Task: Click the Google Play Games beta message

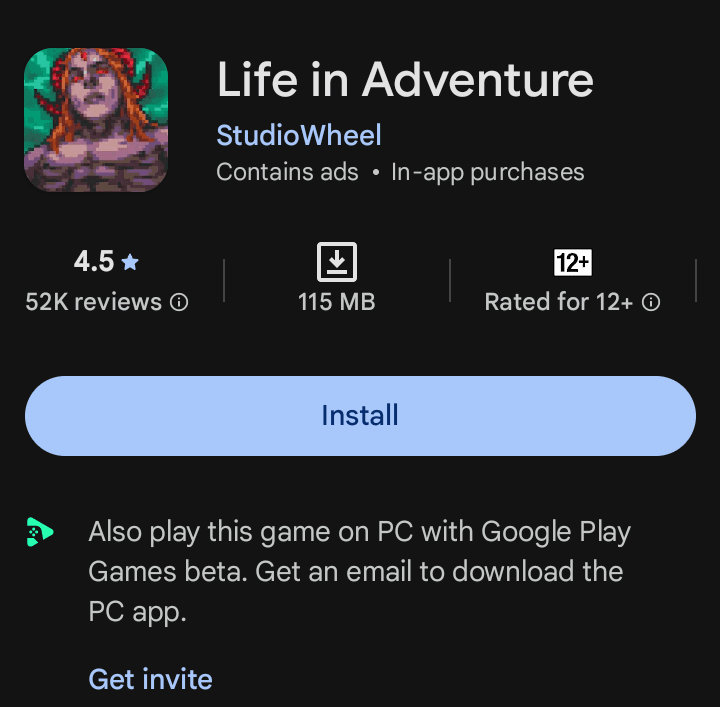Action: tap(360, 571)
